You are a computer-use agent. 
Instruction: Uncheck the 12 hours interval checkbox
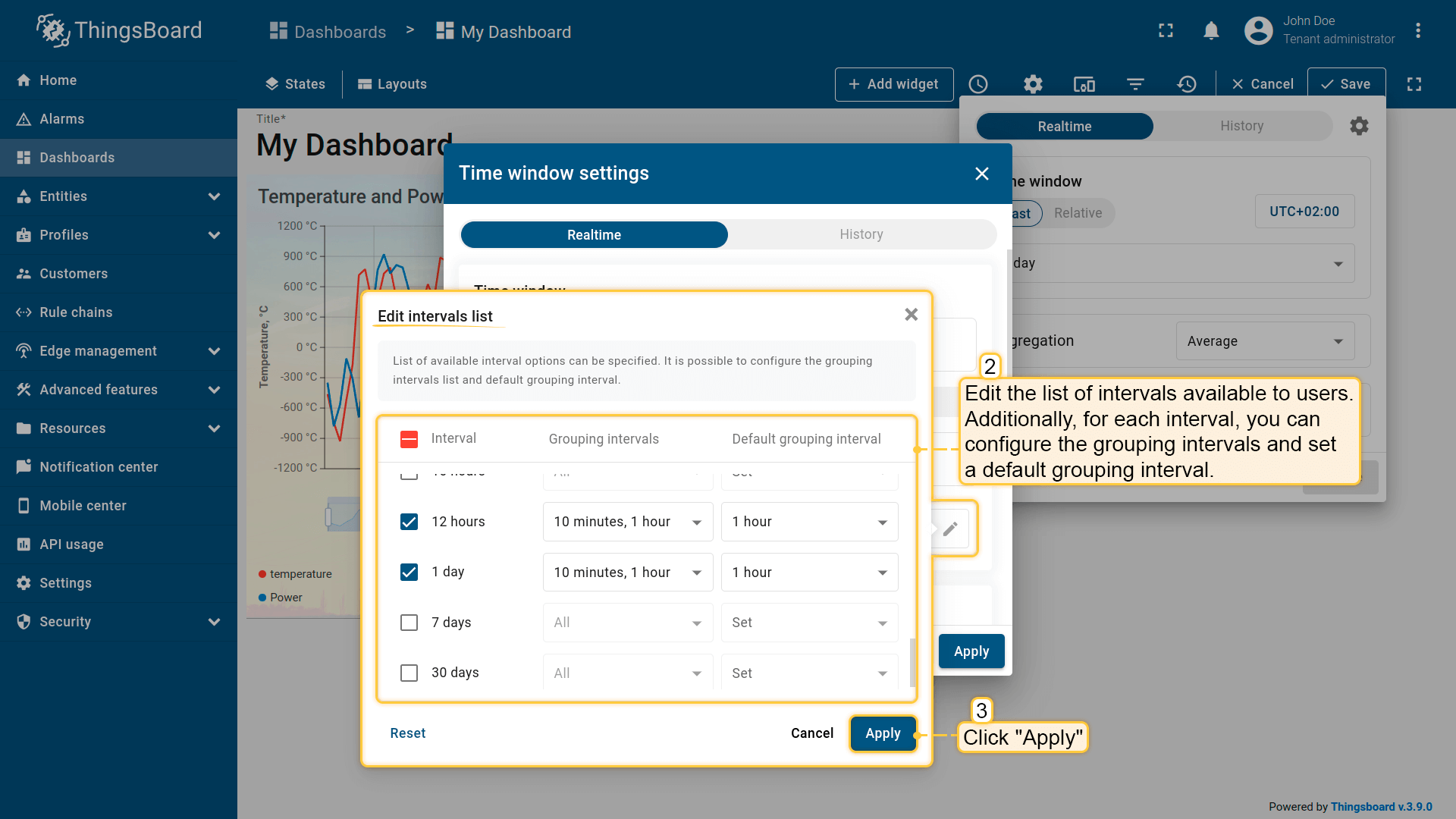click(409, 522)
